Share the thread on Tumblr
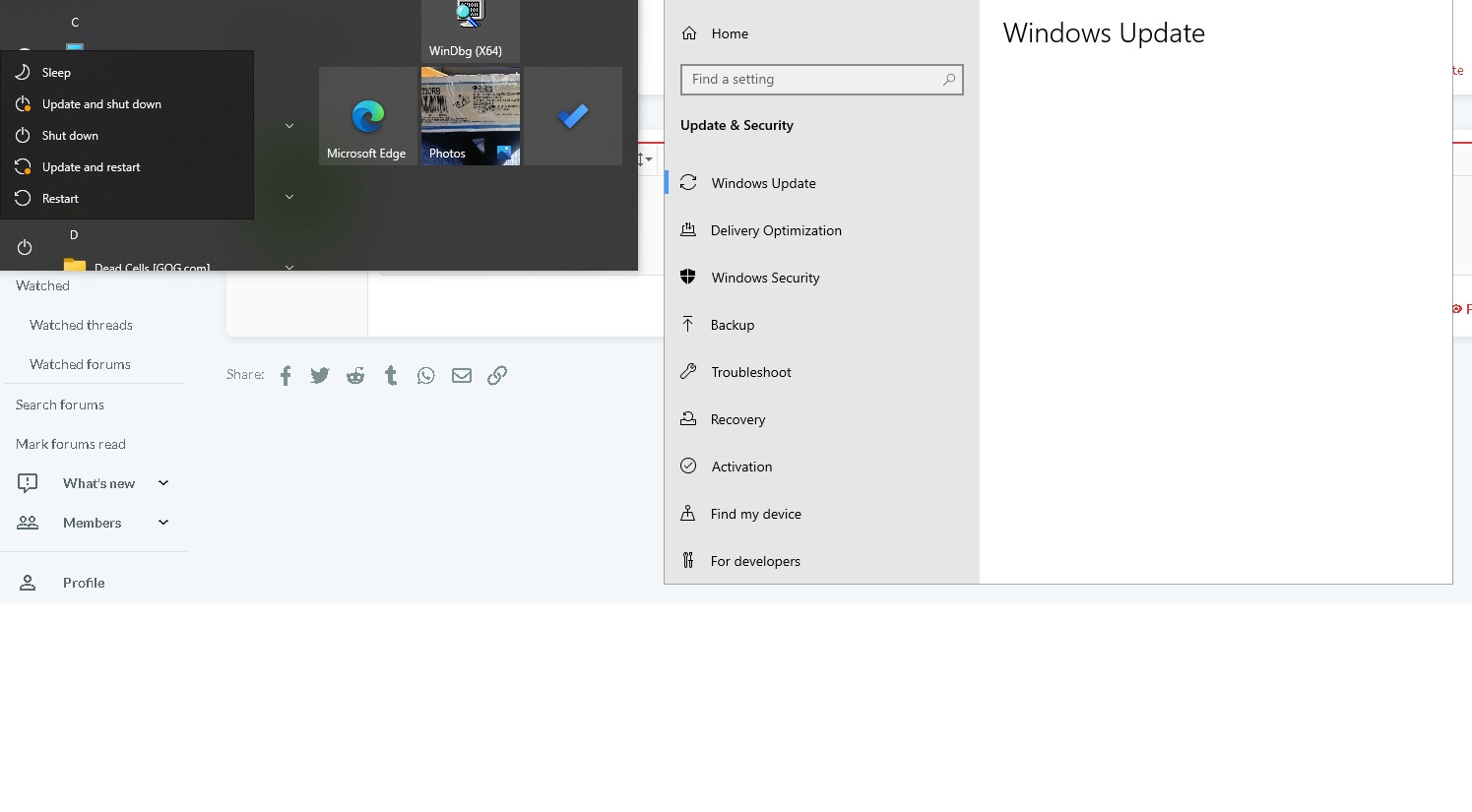Image resolution: width=1472 pixels, height=812 pixels. 391,375
